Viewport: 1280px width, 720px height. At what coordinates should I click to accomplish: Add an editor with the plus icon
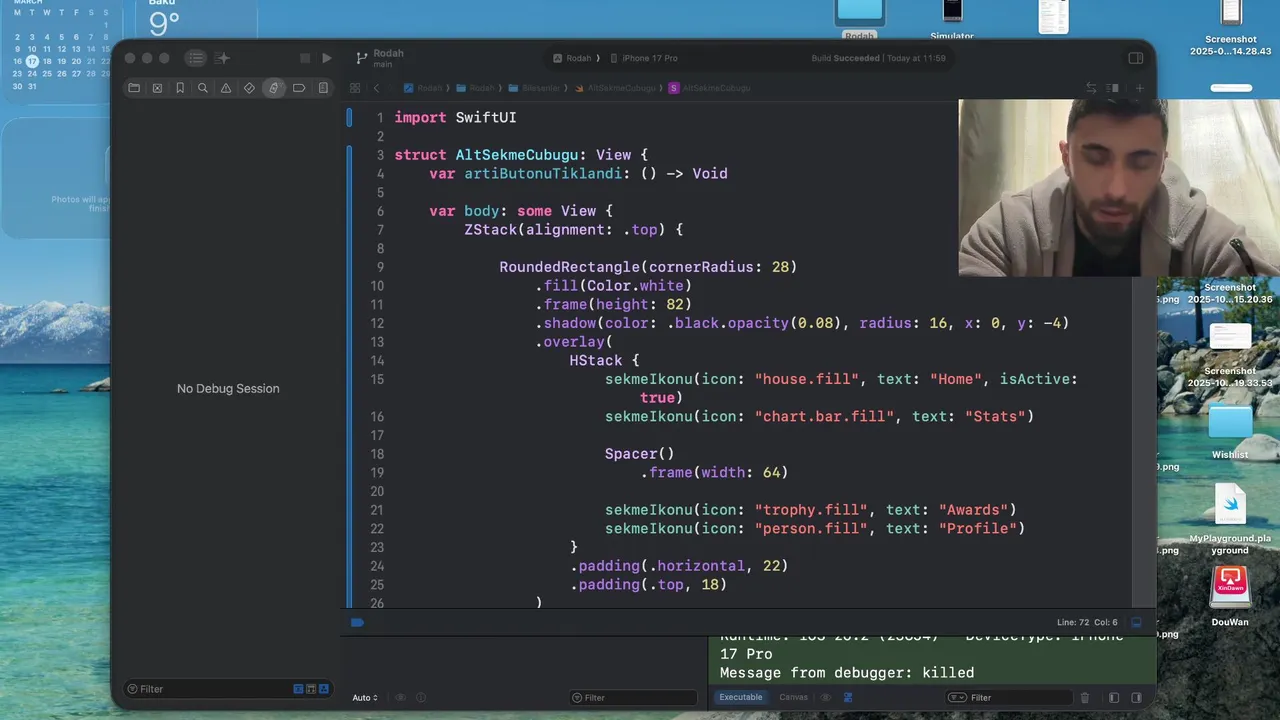point(1139,88)
